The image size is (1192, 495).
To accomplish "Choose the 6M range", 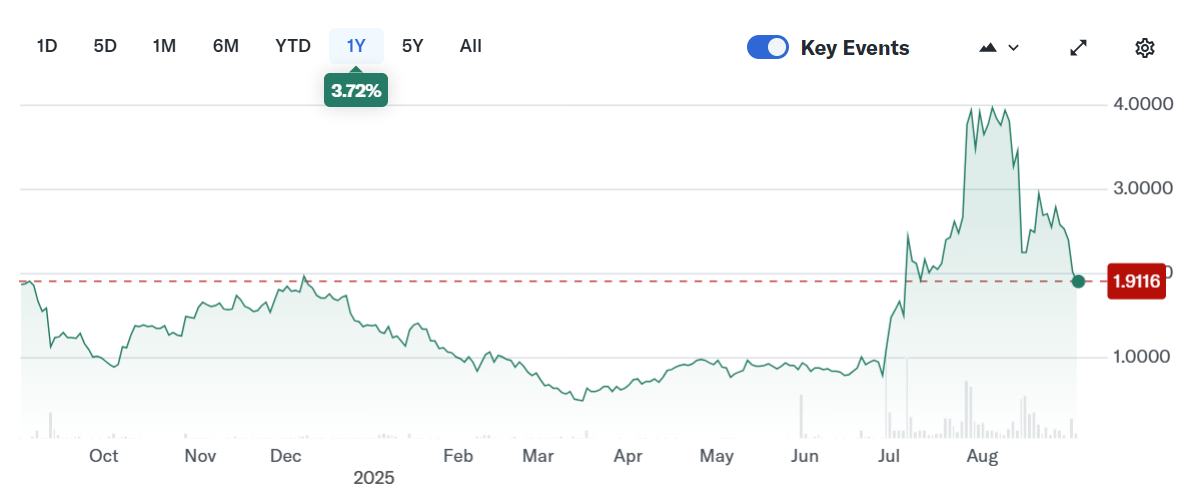I will (x=226, y=46).
